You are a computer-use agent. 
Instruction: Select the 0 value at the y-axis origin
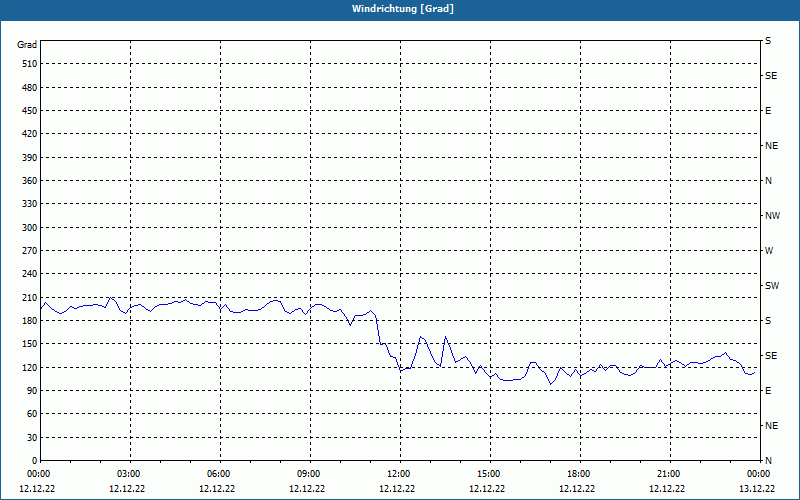point(34,461)
